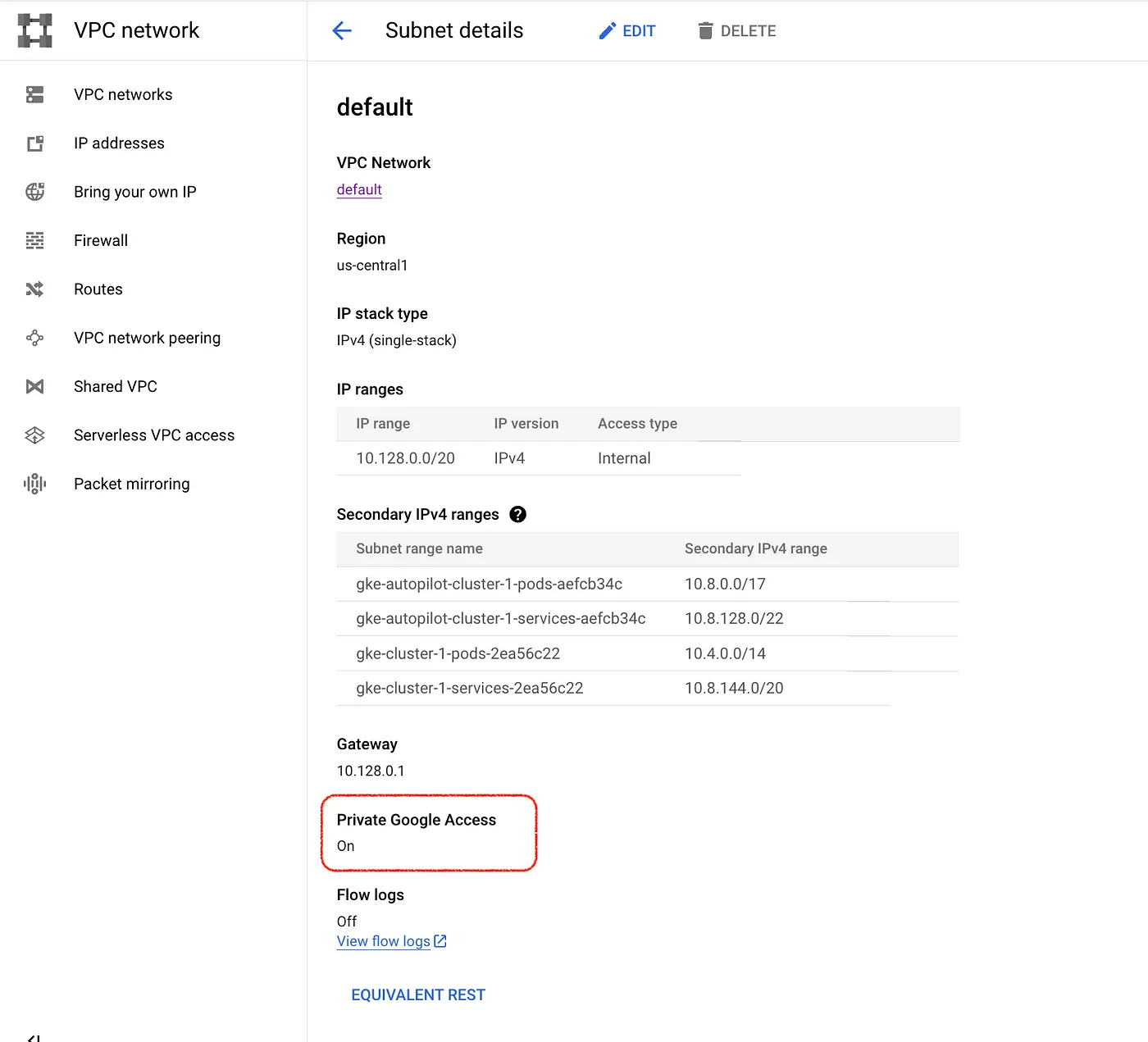
Task: Open the View flow logs link
Action: (x=384, y=941)
